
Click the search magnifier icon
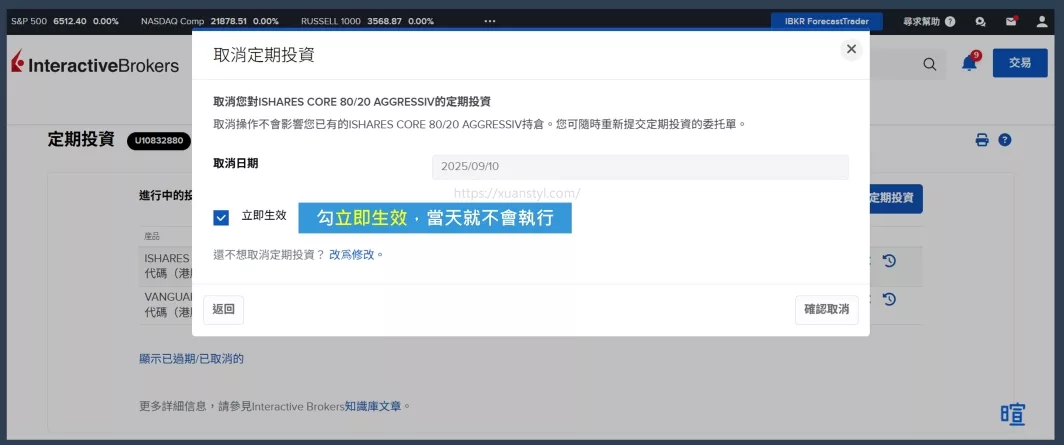point(930,64)
